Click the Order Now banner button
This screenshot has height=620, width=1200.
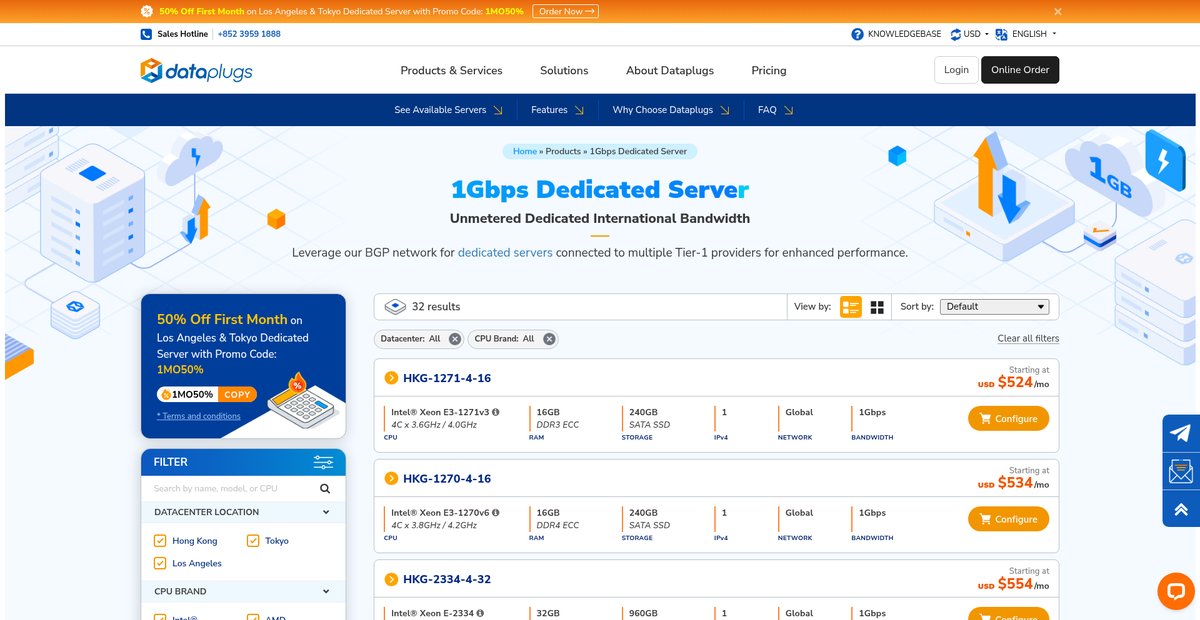pos(565,11)
